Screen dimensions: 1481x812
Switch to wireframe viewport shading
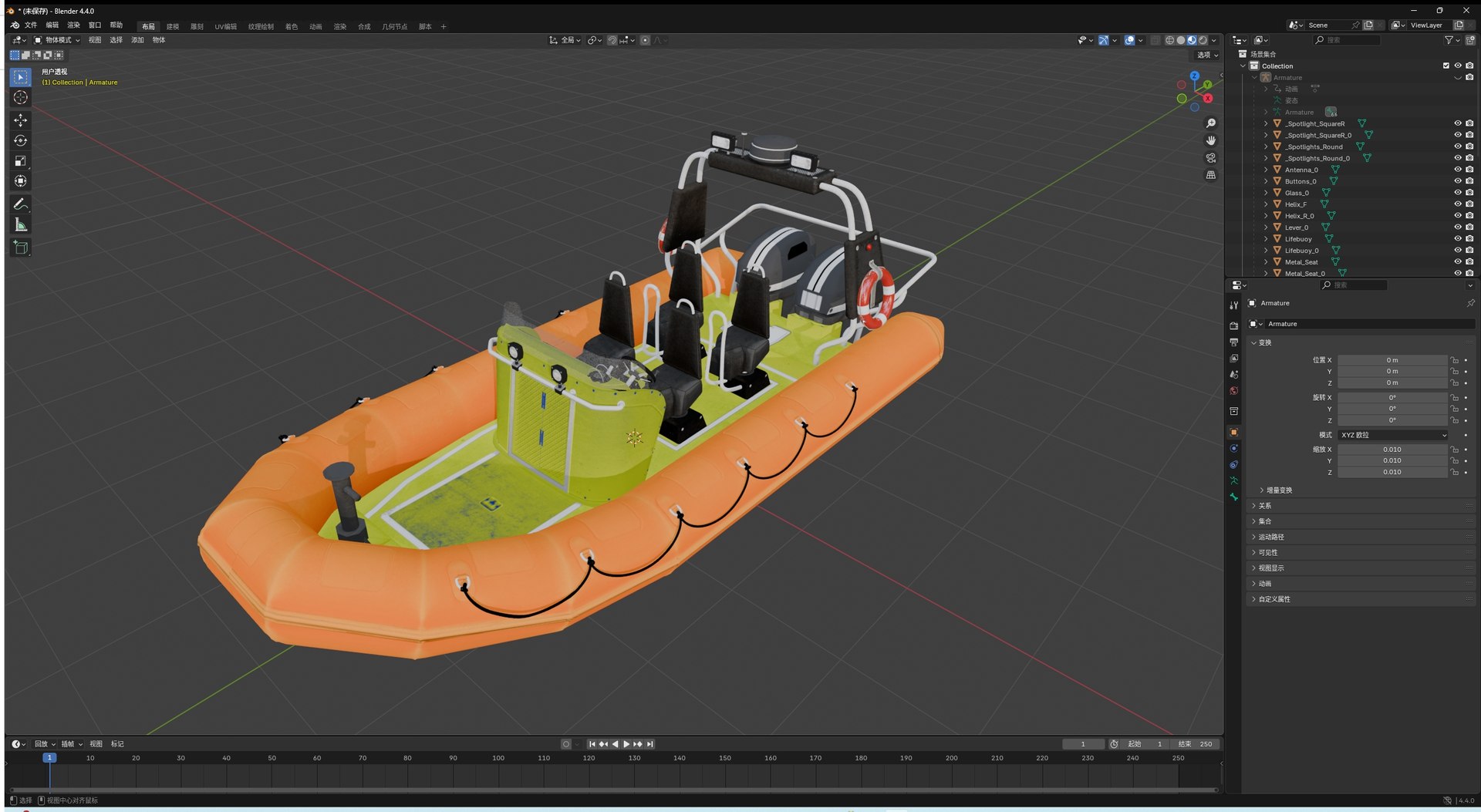tap(1170, 40)
